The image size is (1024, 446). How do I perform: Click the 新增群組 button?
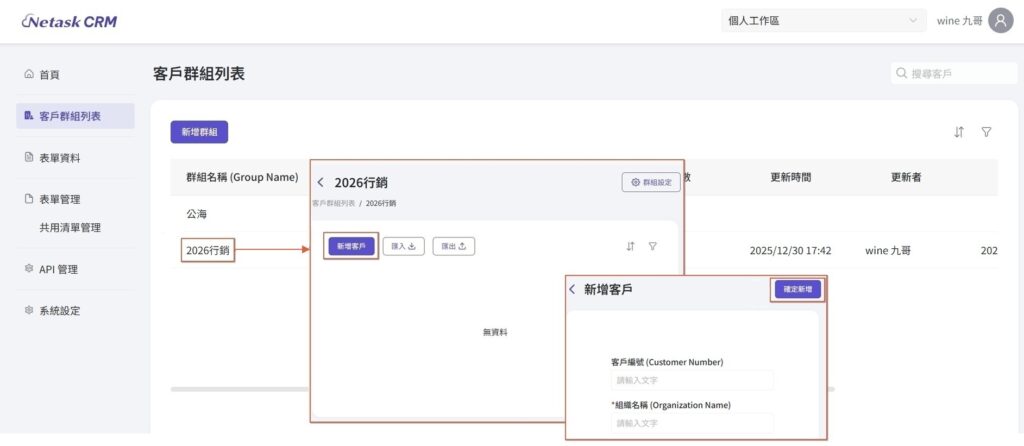(200, 132)
